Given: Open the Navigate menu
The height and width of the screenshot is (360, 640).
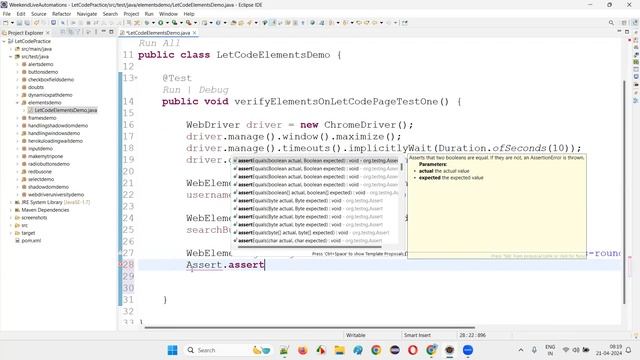Looking at the screenshot, I should [87, 14].
